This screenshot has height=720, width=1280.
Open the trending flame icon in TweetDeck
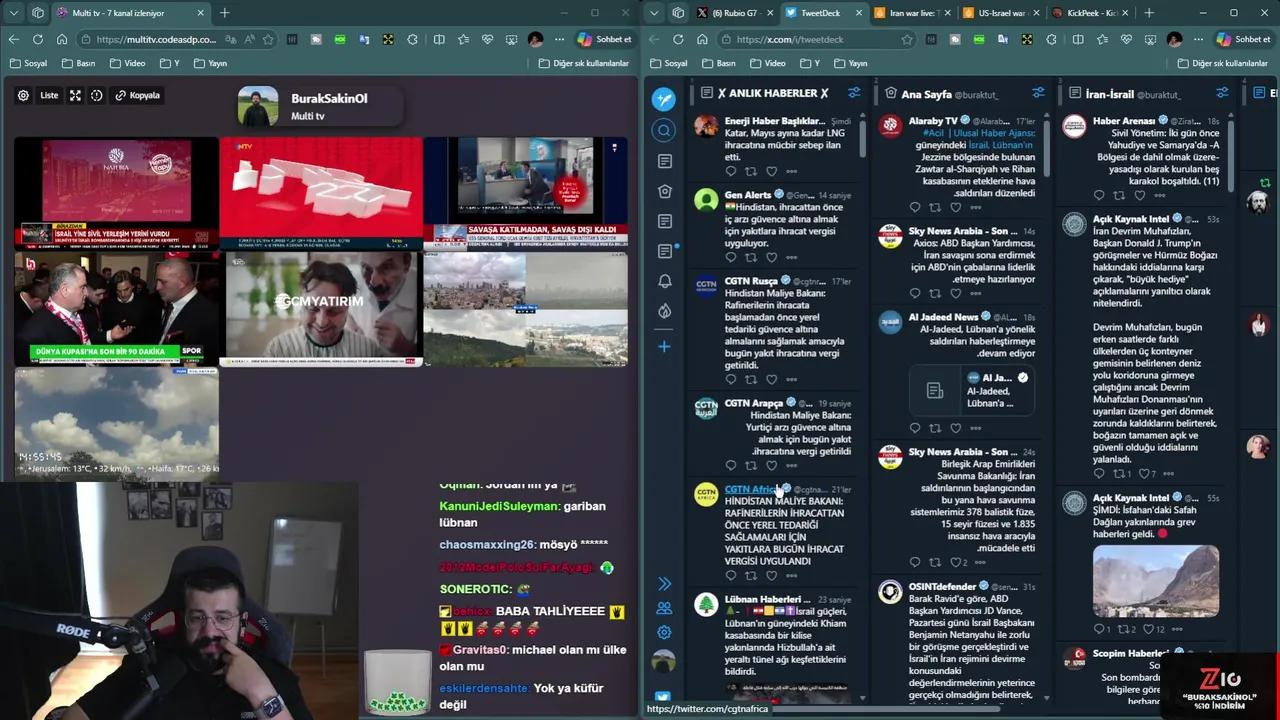665,311
